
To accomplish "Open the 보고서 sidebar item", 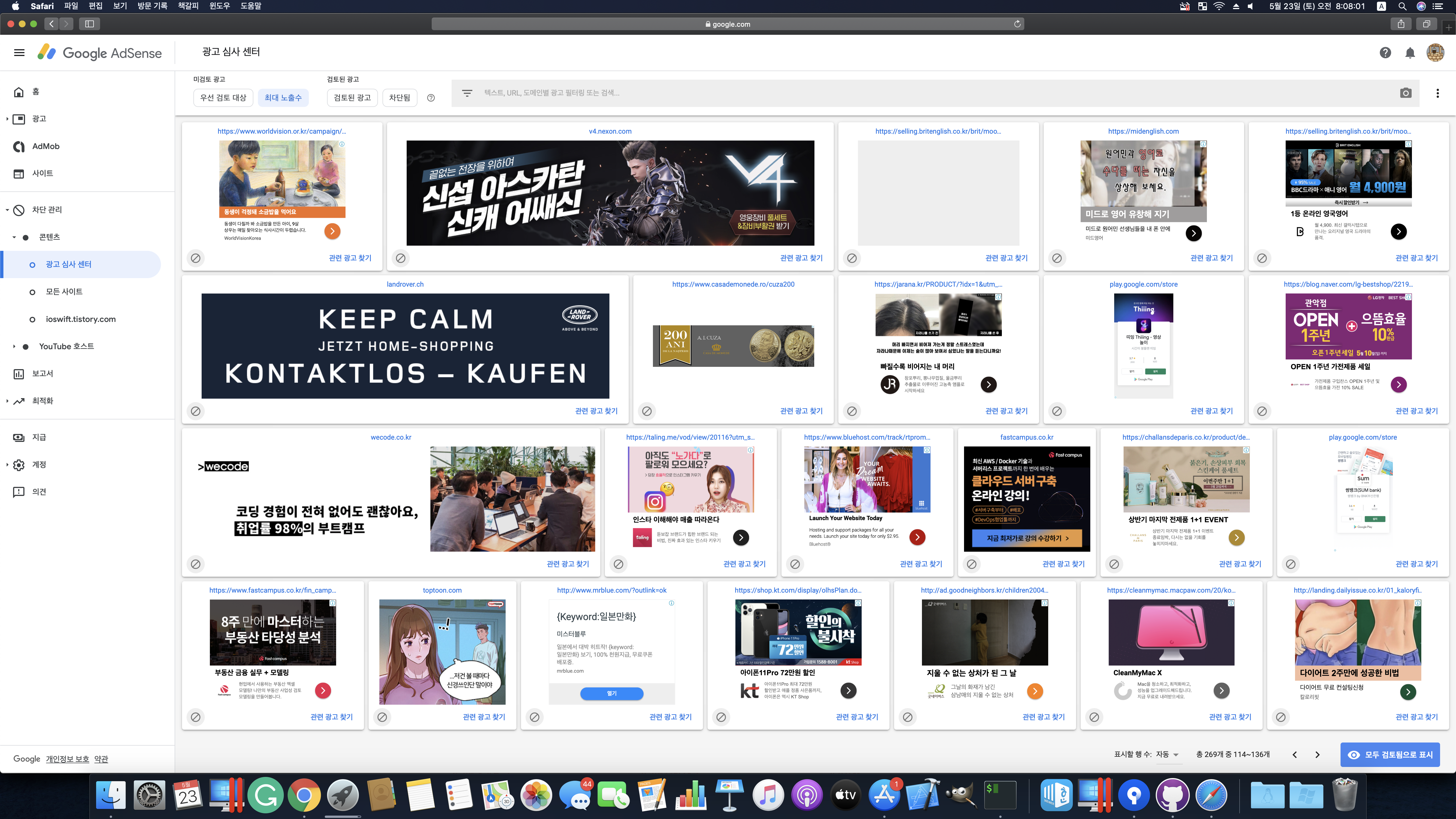I will pos(42,374).
